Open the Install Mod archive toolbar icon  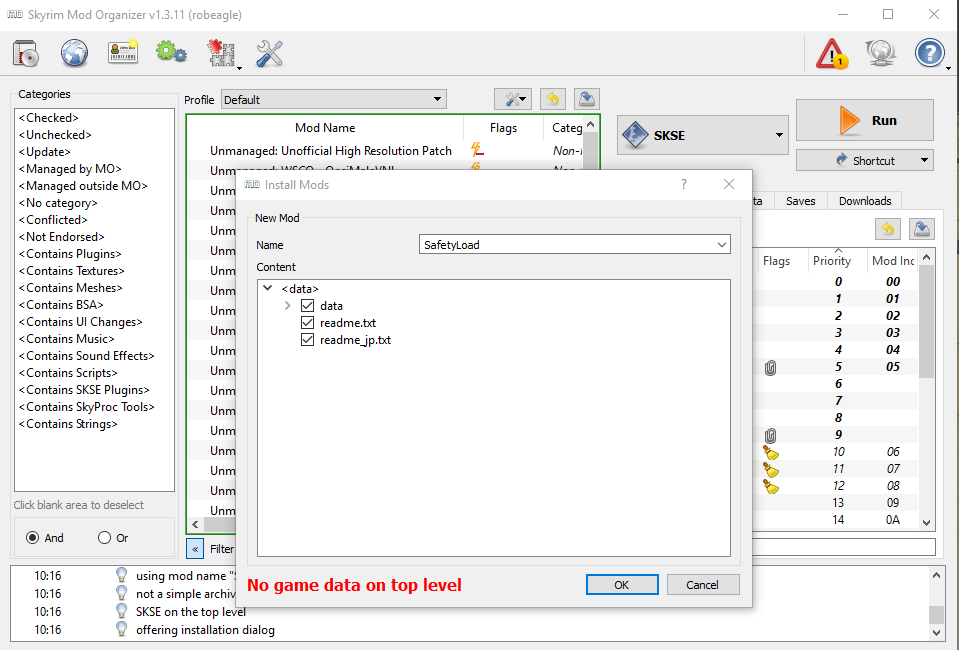[x=26, y=54]
